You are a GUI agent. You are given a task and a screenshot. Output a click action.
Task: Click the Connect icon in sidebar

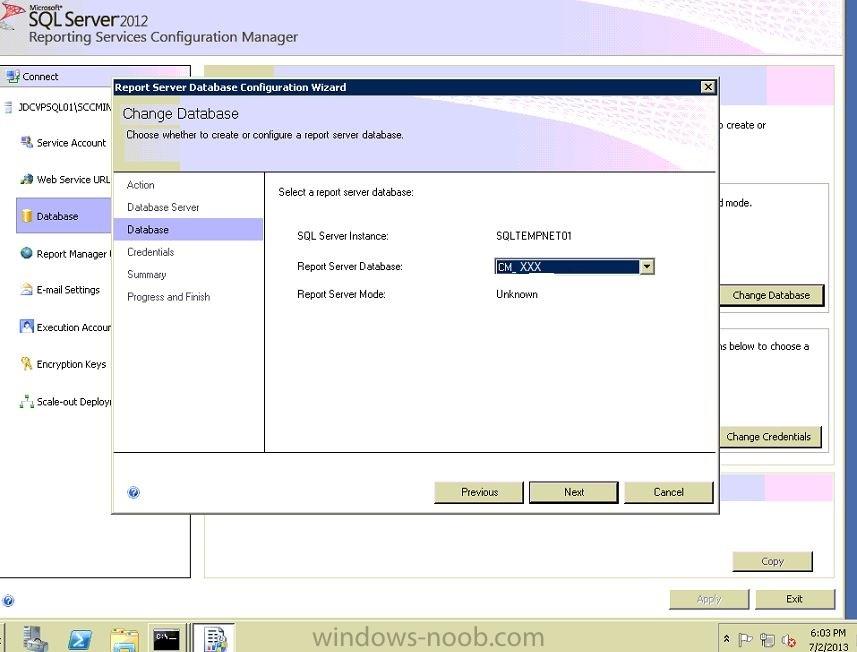pos(13,77)
